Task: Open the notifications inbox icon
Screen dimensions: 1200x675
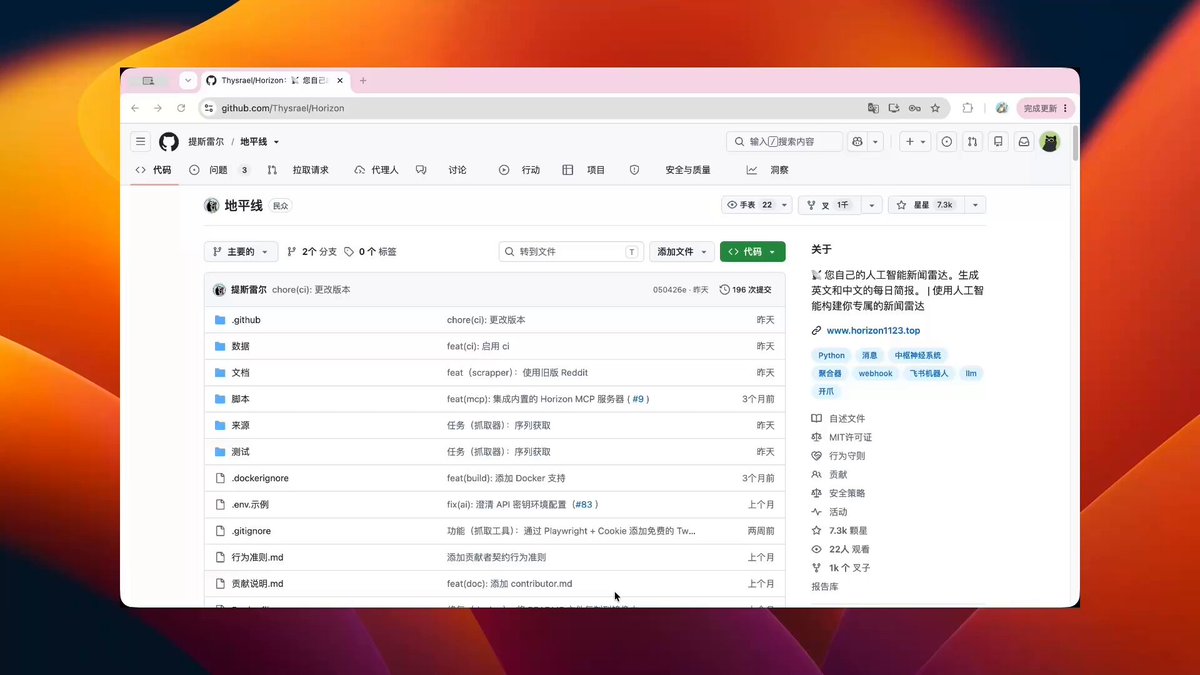Action: click(x=1024, y=142)
